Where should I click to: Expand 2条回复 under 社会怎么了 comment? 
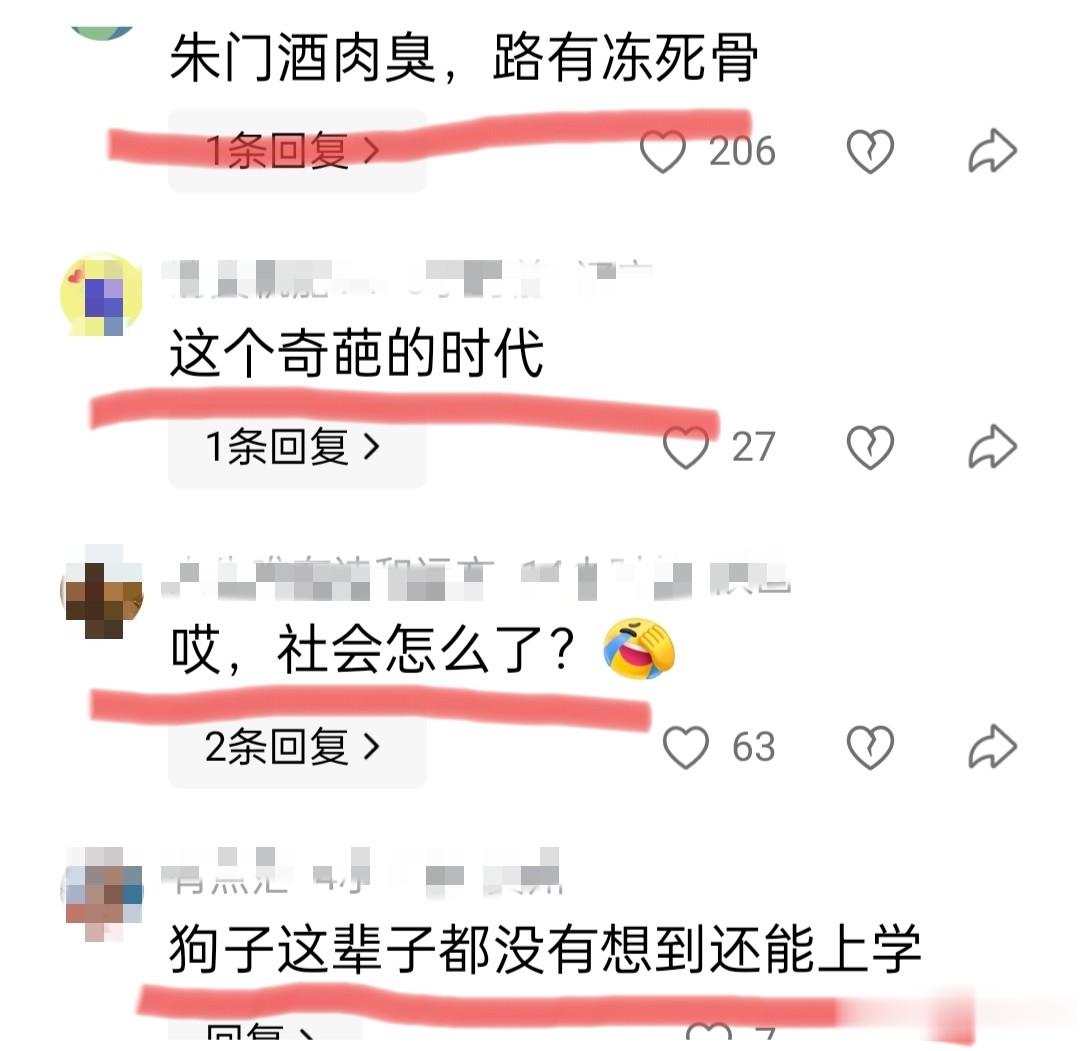point(298,747)
